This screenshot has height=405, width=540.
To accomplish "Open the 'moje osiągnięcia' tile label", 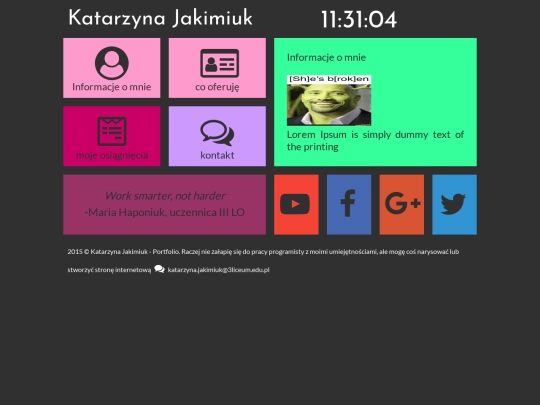I will (x=112, y=155).
